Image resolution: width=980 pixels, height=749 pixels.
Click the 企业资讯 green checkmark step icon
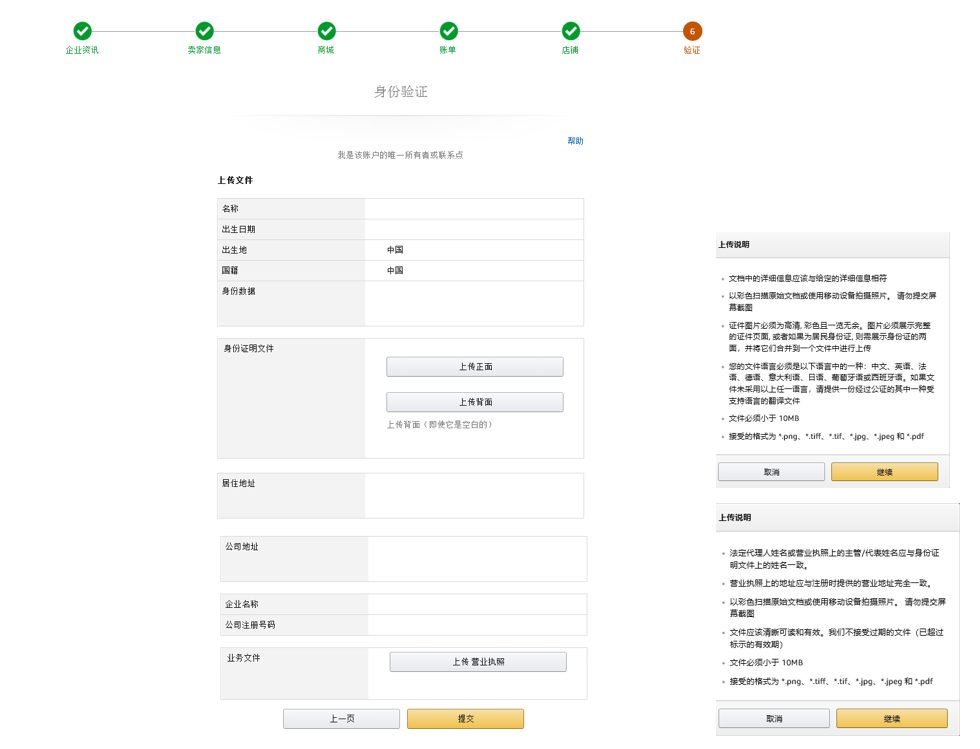point(83,31)
